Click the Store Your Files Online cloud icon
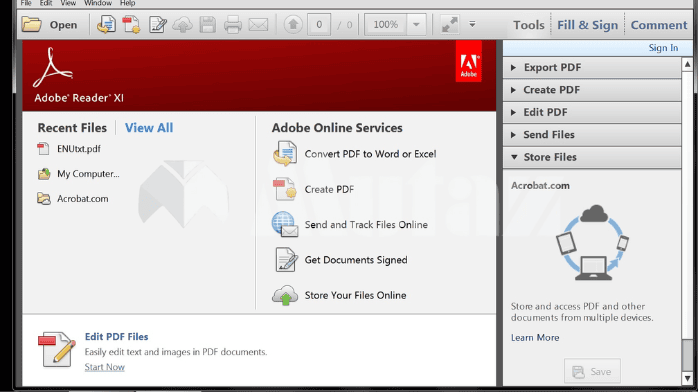Image resolution: width=698 pixels, height=392 pixels. pyautogui.click(x=285, y=295)
